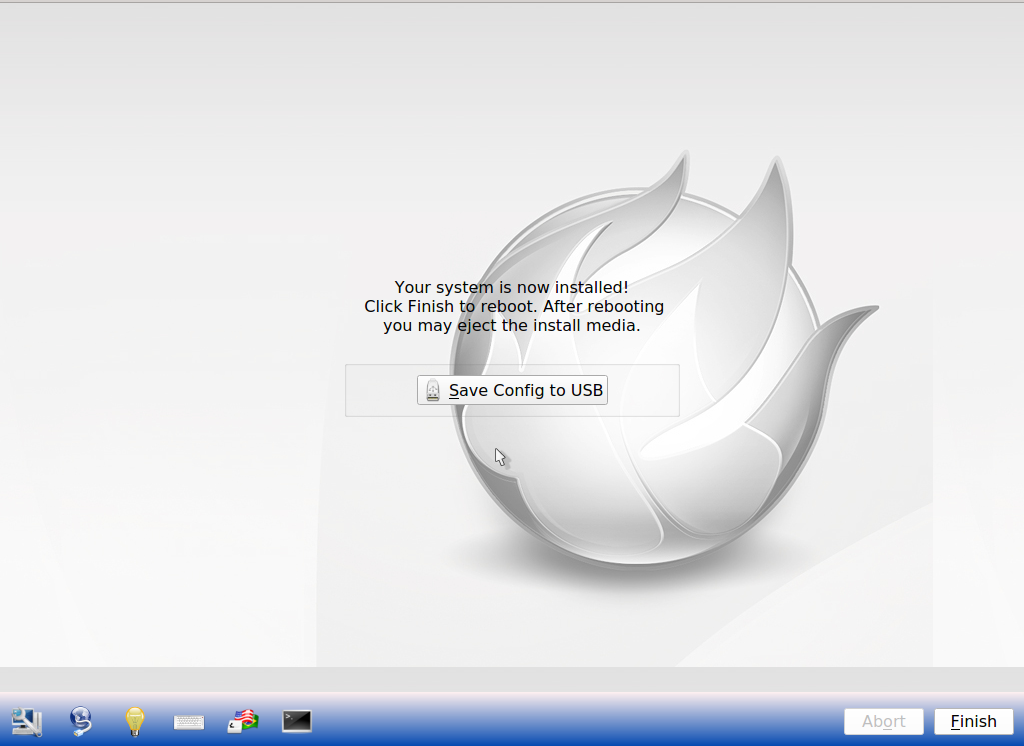Click the "Click Finish to reboot. After rebooting" line
Image resolution: width=1024 pixels, height=746 pixels.
[514, 306]
